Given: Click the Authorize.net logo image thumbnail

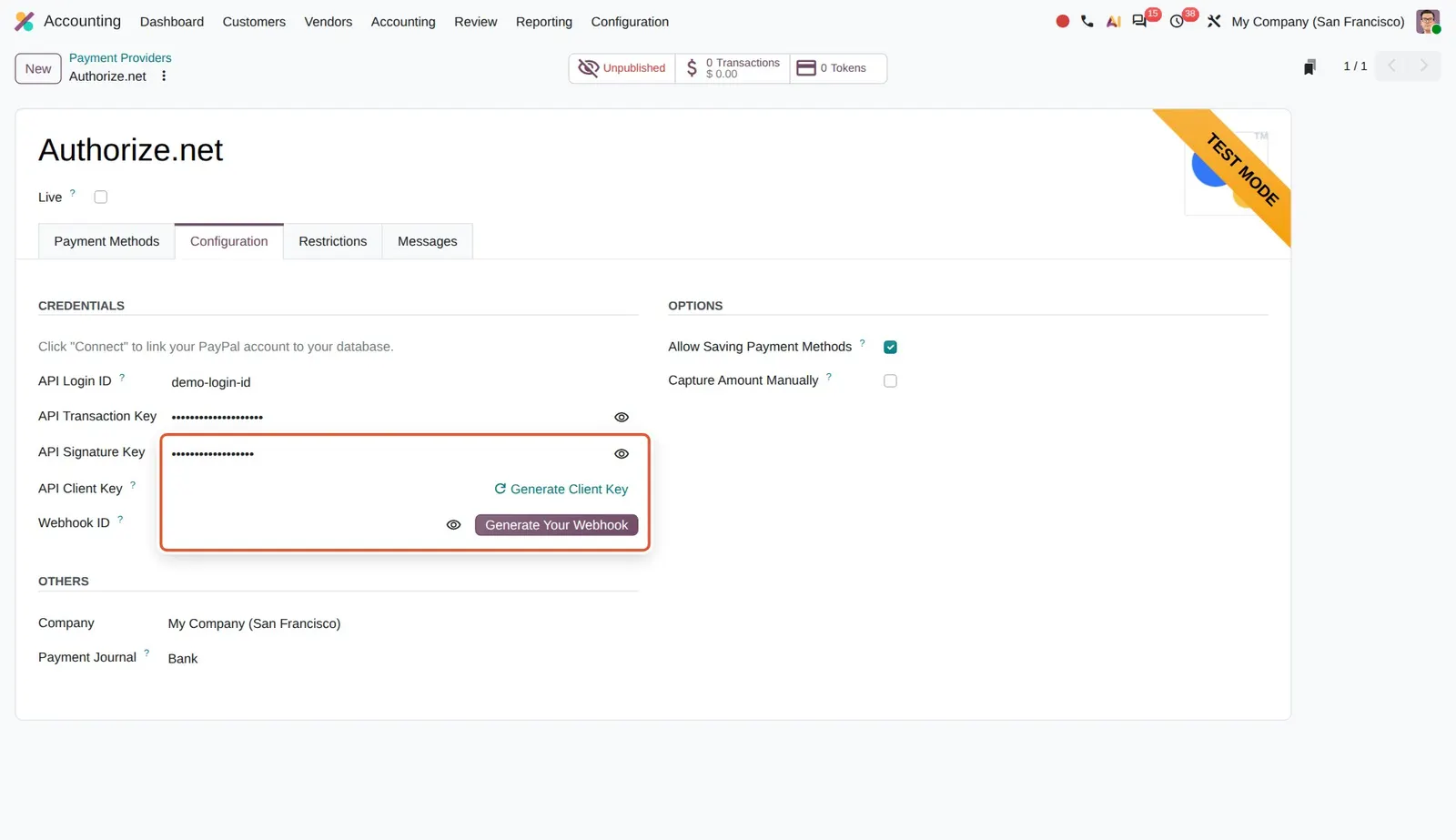Looking at the screenshot, I should (x=1227, y=173).
